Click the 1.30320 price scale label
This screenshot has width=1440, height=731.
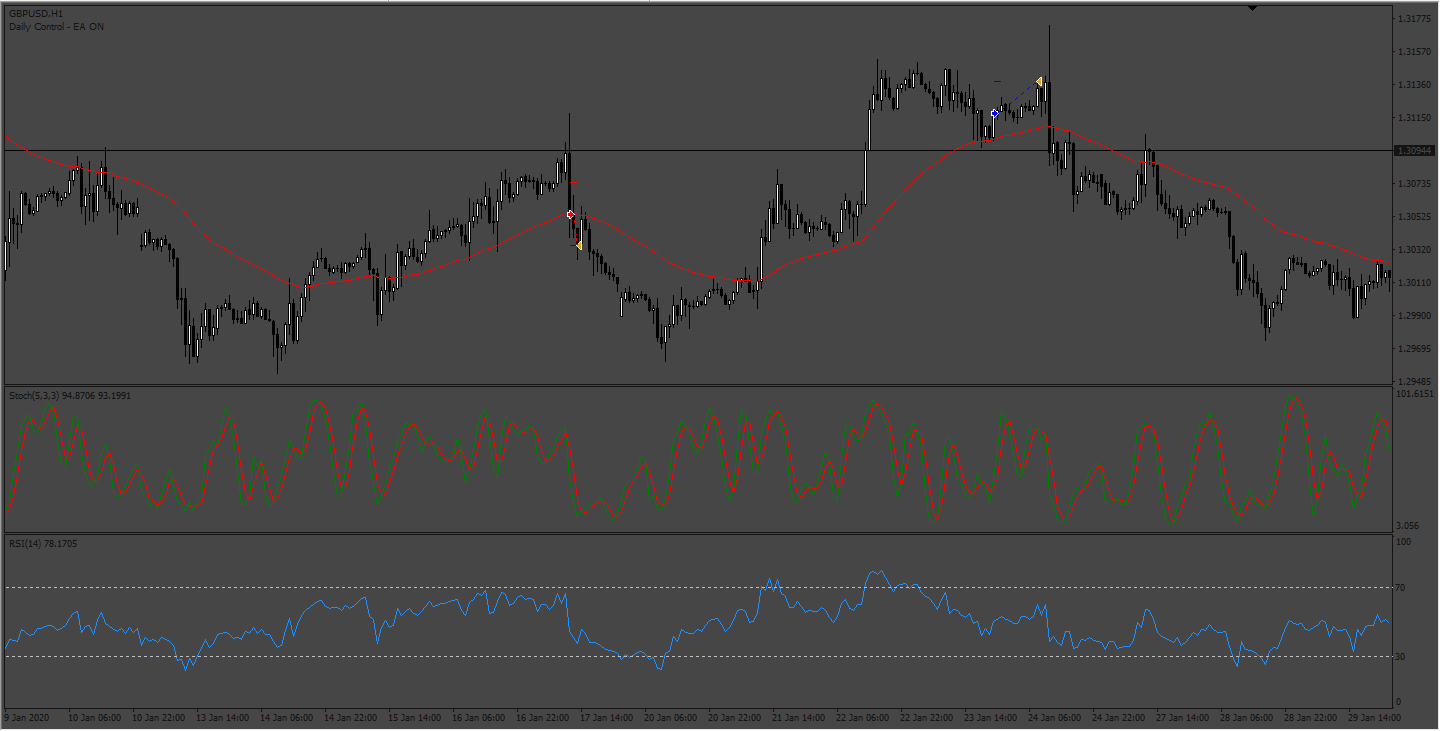click(1413, 250)
